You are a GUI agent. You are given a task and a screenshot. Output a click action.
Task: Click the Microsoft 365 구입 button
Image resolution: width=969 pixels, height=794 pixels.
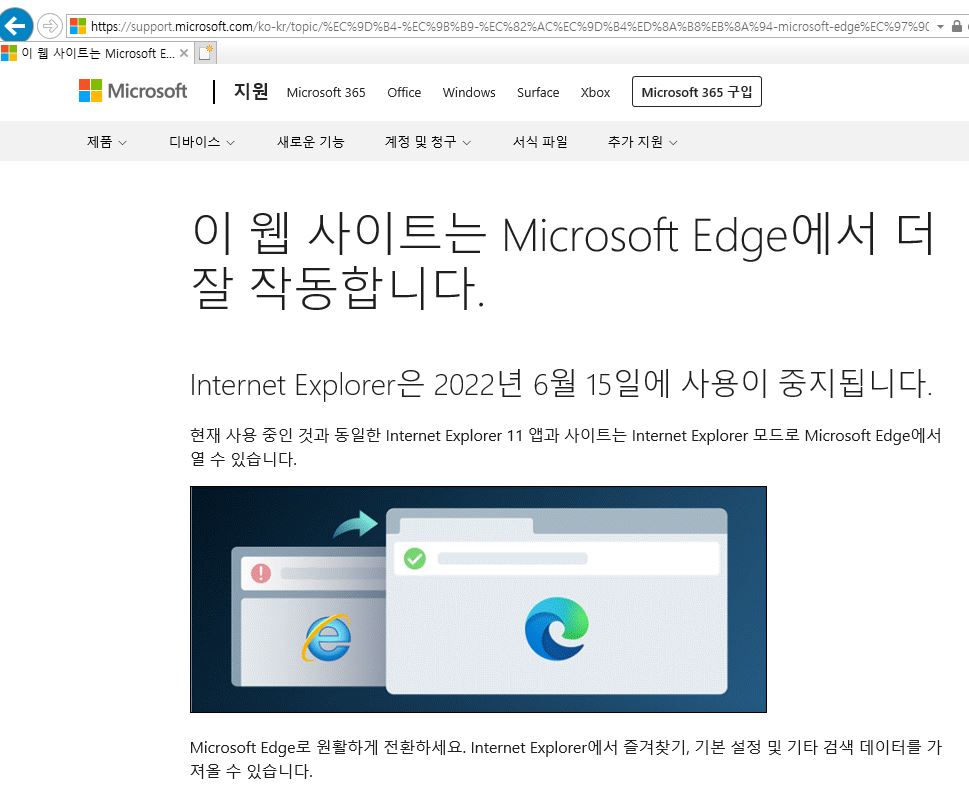tap(696, 91)
